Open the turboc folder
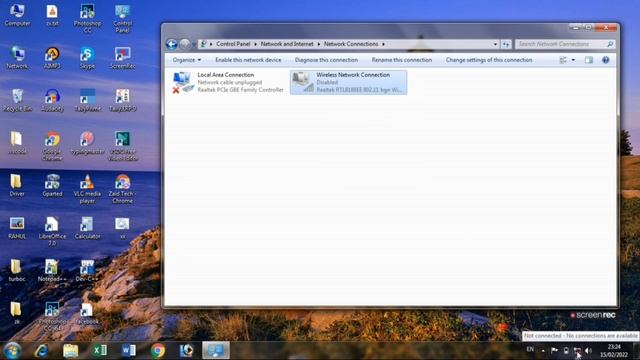The image size is (640, 360). [x=17, y=270]
